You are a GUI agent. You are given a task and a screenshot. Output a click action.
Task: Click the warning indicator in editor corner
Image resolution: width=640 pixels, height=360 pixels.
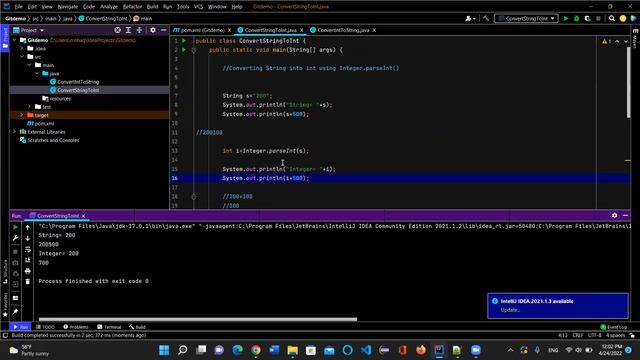[606, 42]
